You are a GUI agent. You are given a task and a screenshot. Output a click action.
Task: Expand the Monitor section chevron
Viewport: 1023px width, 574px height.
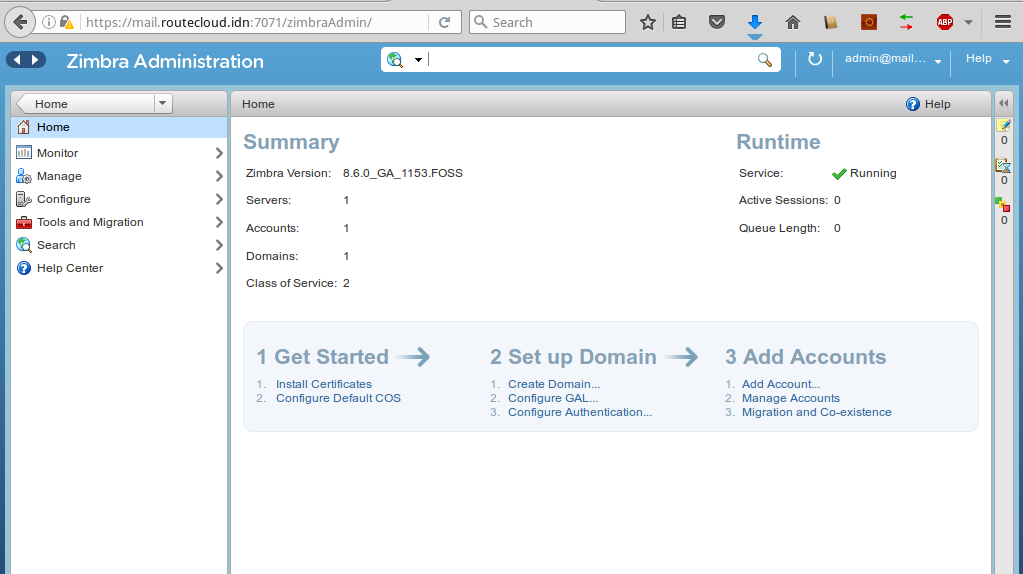(x=219, y=153)
